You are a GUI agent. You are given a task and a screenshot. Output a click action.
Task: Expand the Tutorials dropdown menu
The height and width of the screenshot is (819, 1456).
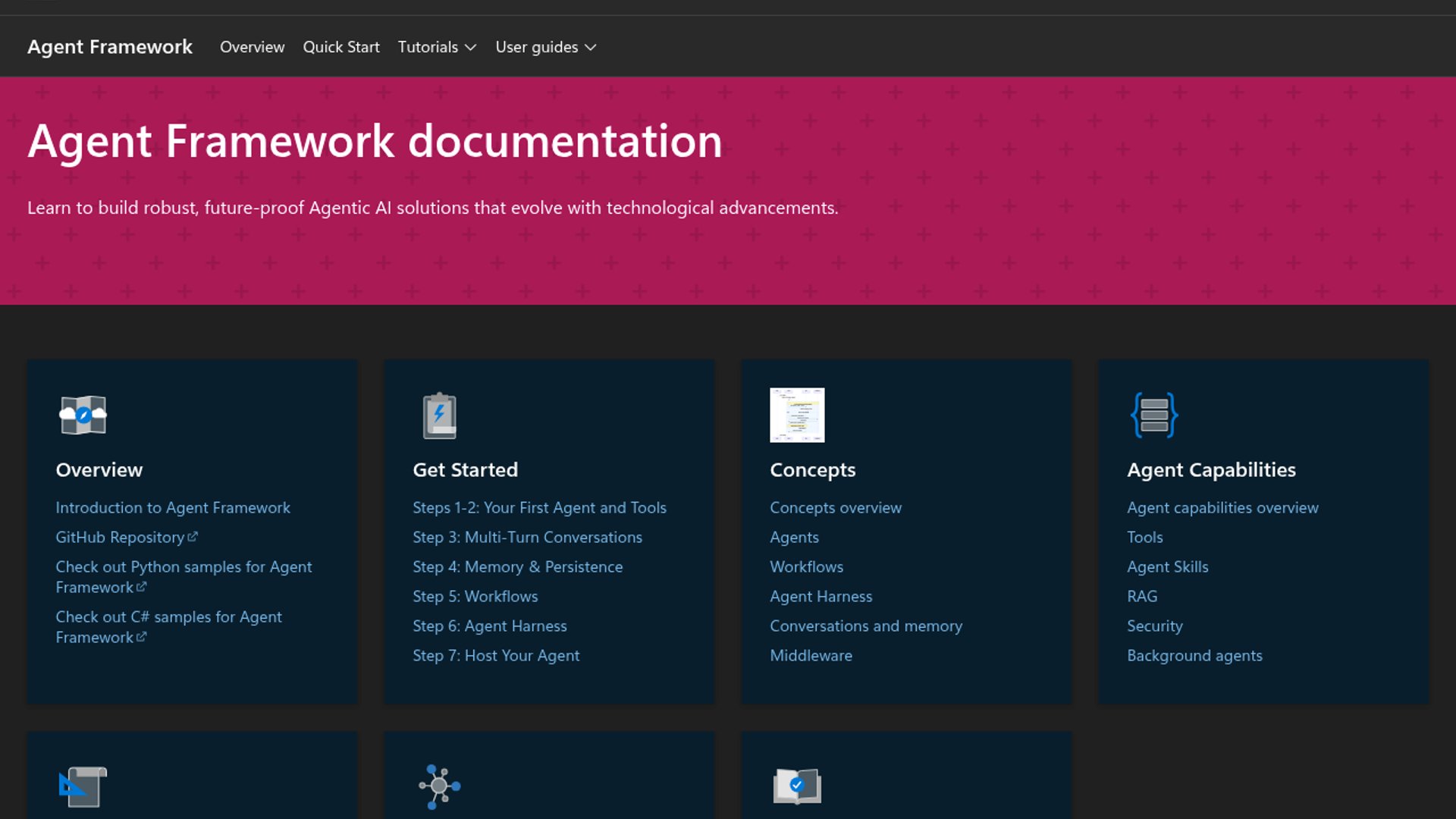pos(437,47)
